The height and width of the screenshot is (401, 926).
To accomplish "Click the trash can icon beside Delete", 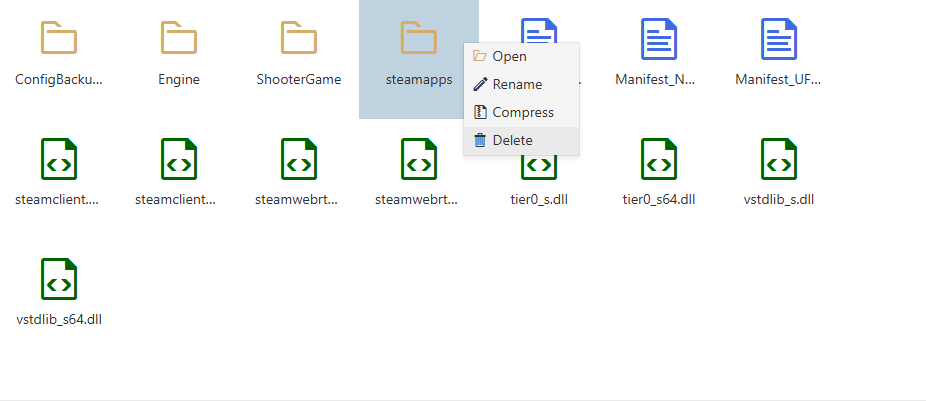I will (x=480, y=141).
